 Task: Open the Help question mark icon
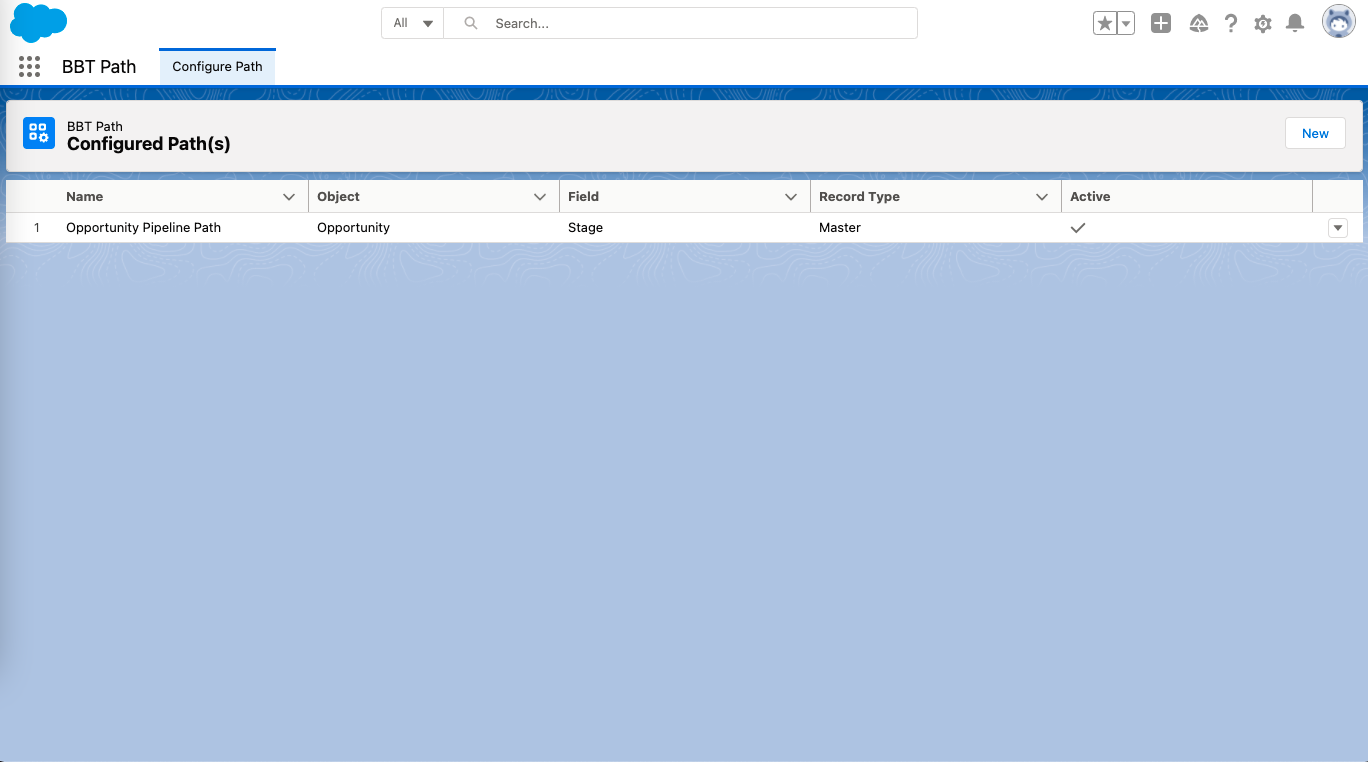click(x=1231, y=24)
